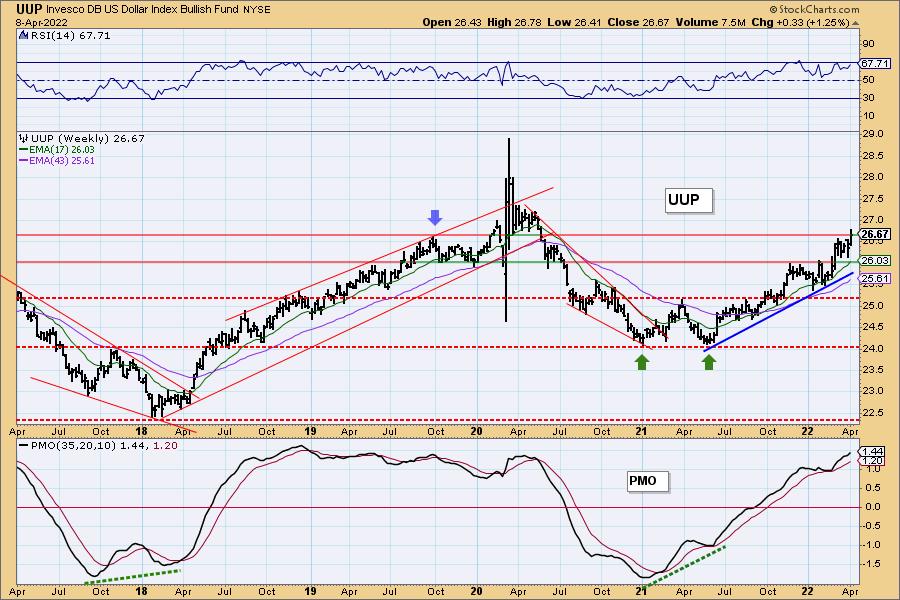This screenshot has width=900, height=600.
Task: Select the PMO annotation label box
Action: 648,481
